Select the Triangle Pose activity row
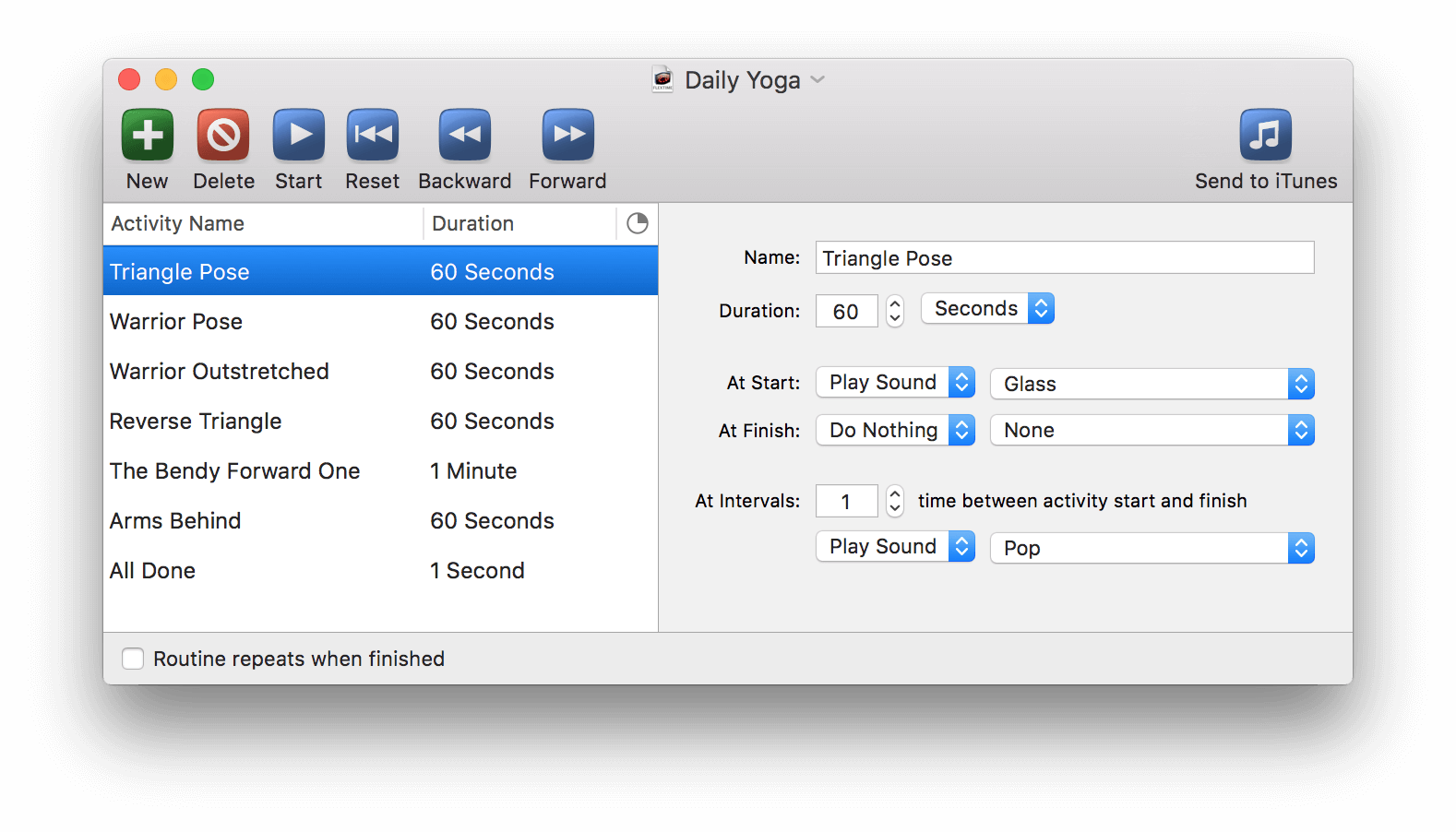The height and width of the screenshot is (832, 1456). pos(380,271)
